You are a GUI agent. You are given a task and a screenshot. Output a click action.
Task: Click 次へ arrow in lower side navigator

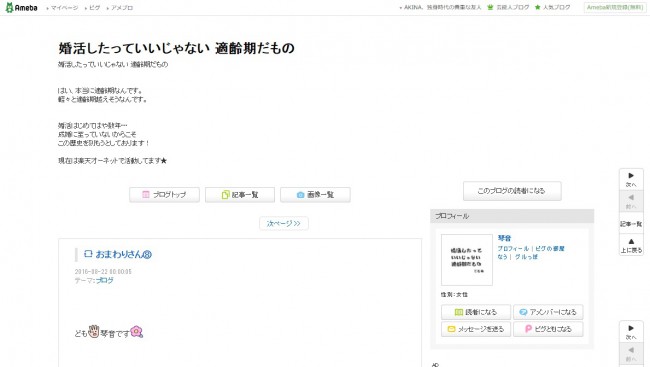pos(631,332)
